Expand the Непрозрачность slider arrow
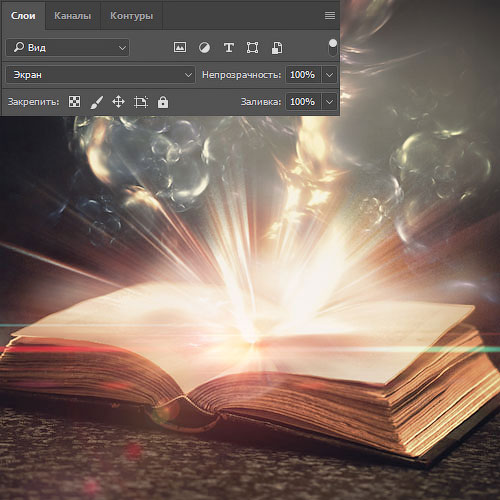The height and width of the screenshot is (500, 500). tap(329, 75)
